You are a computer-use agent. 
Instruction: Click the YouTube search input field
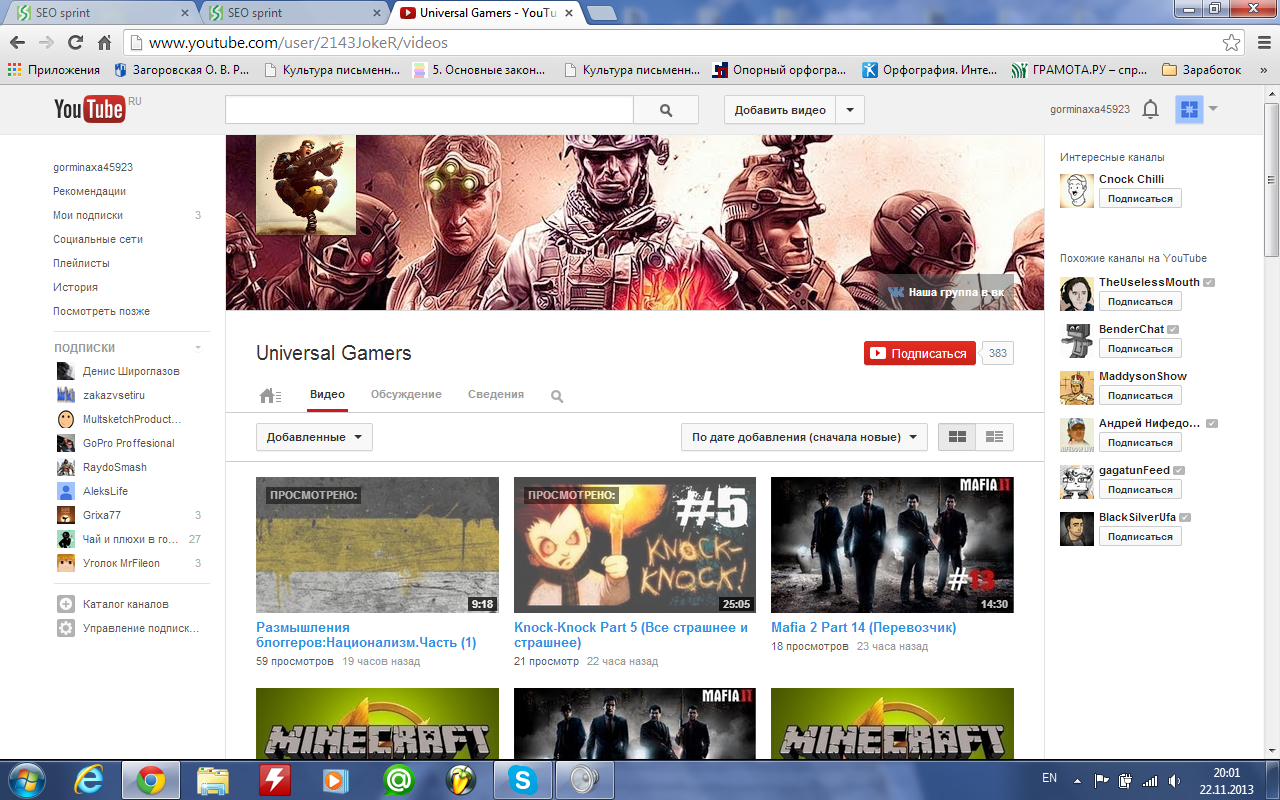(x=429, y=110)
